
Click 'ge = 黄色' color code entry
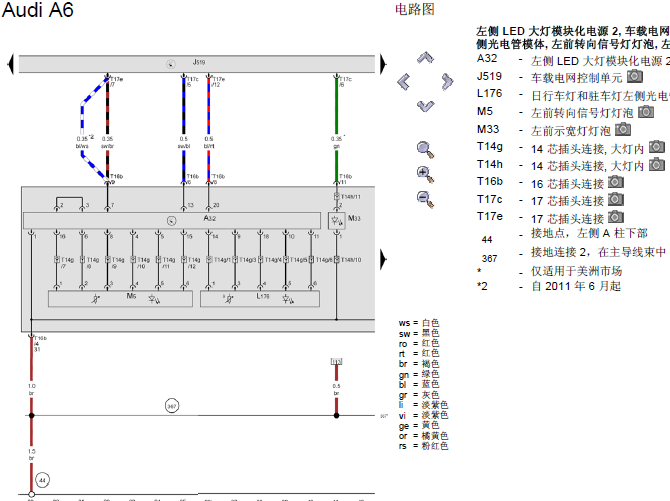click(x=419, y=425)
